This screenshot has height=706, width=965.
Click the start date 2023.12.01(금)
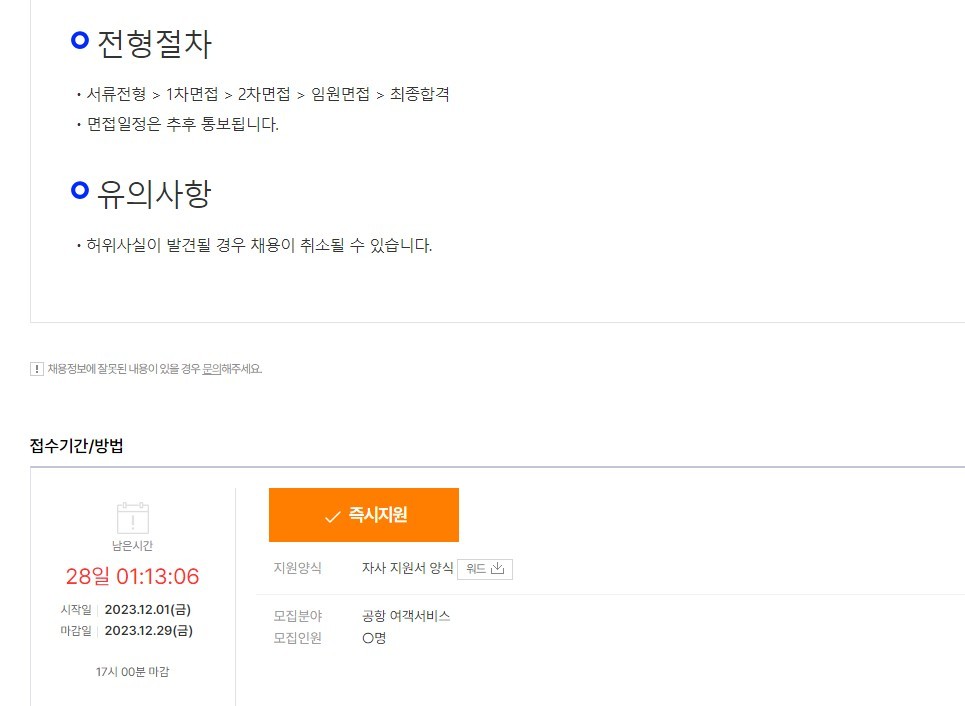tap(148, 609)
